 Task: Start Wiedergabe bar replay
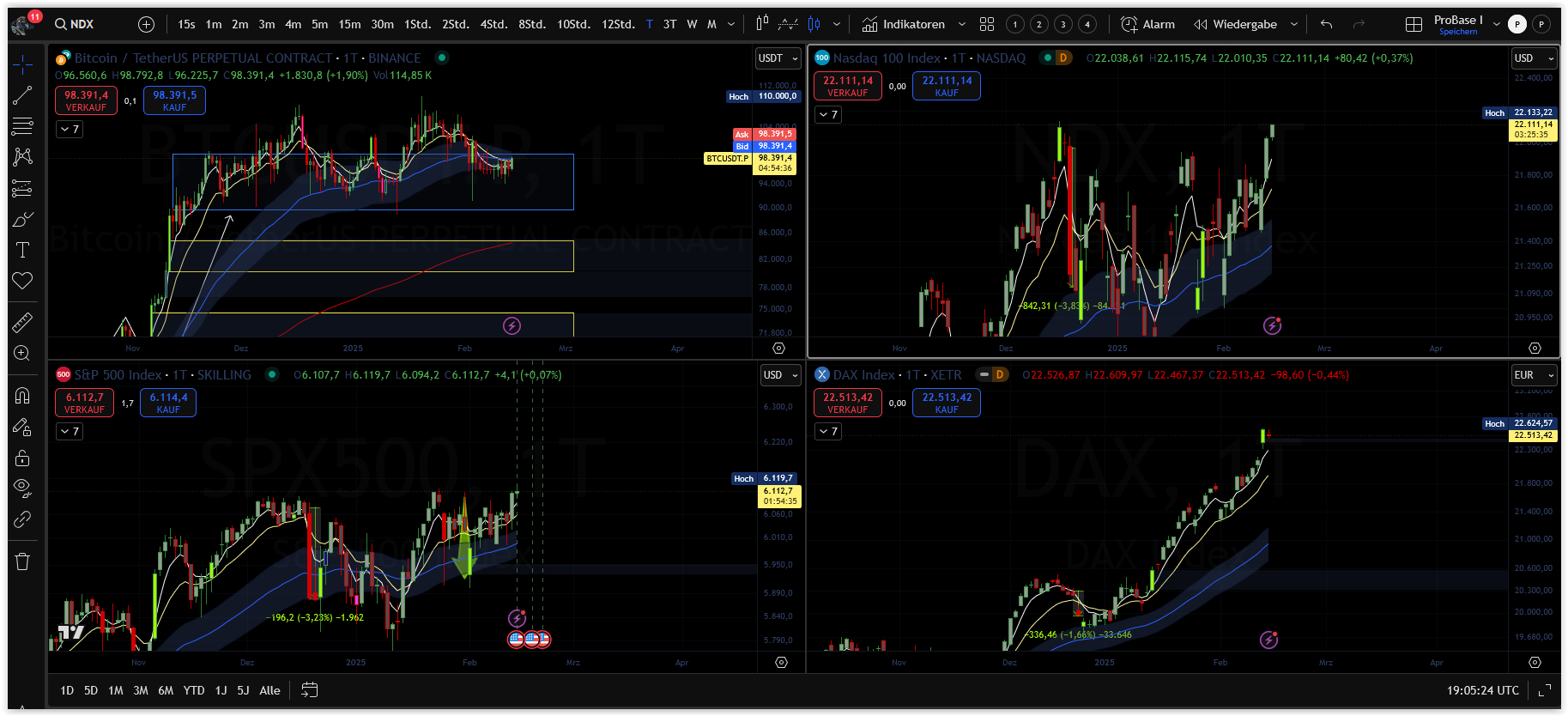point(1236,24)
